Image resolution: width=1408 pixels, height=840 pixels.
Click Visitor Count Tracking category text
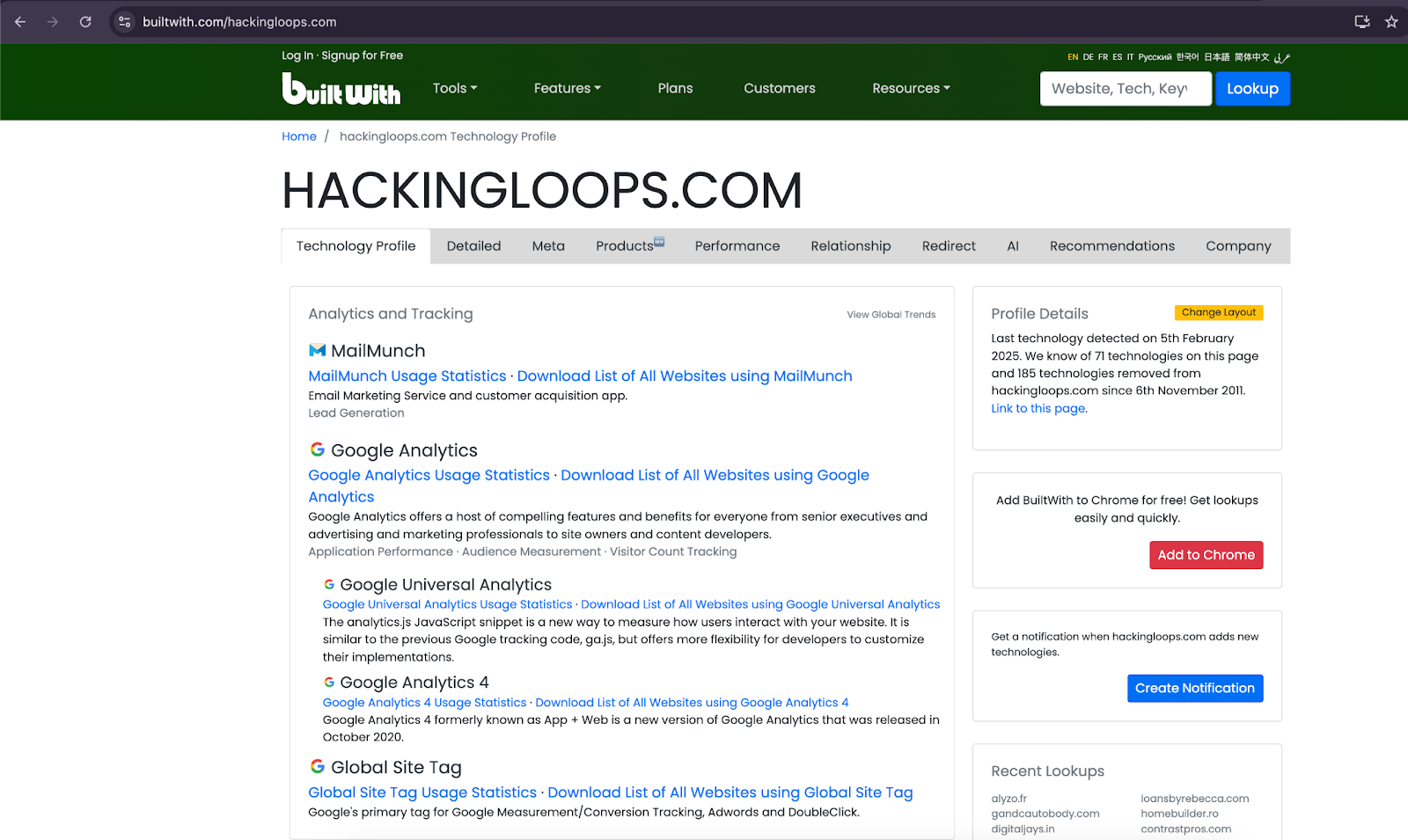(x=673, y=551)
